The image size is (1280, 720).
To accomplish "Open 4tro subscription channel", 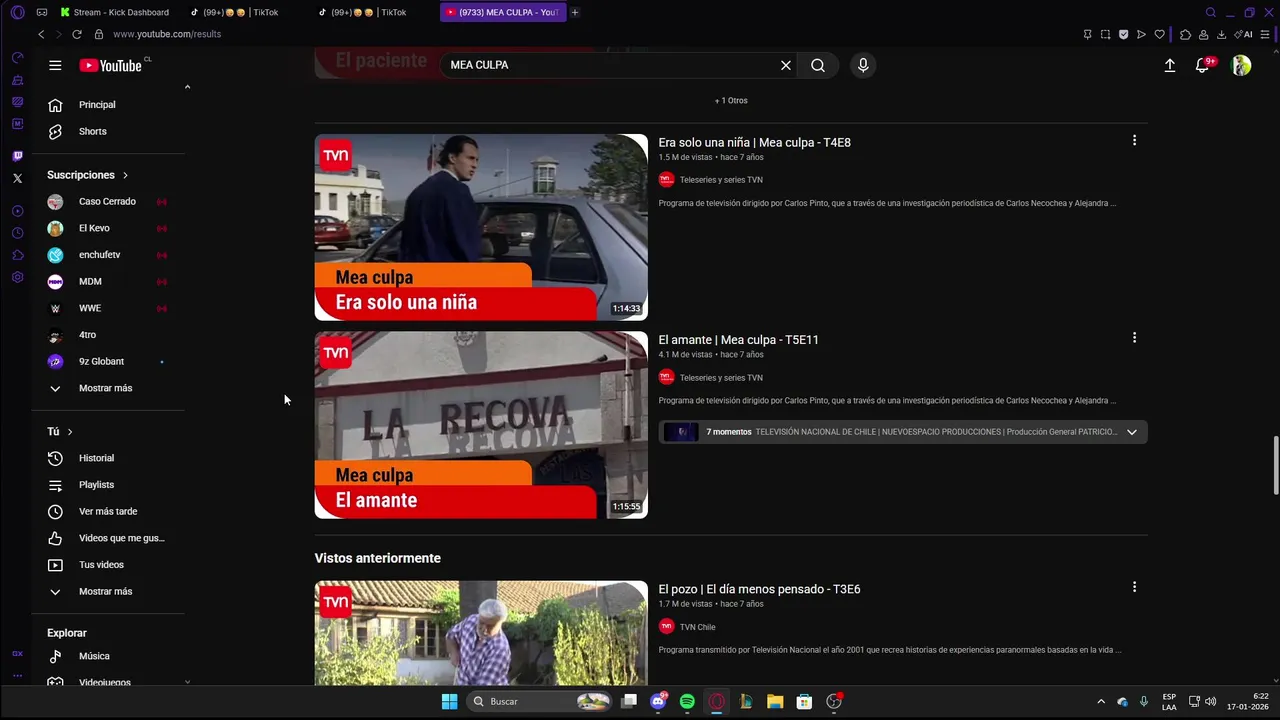I will (x=110, y=335).
